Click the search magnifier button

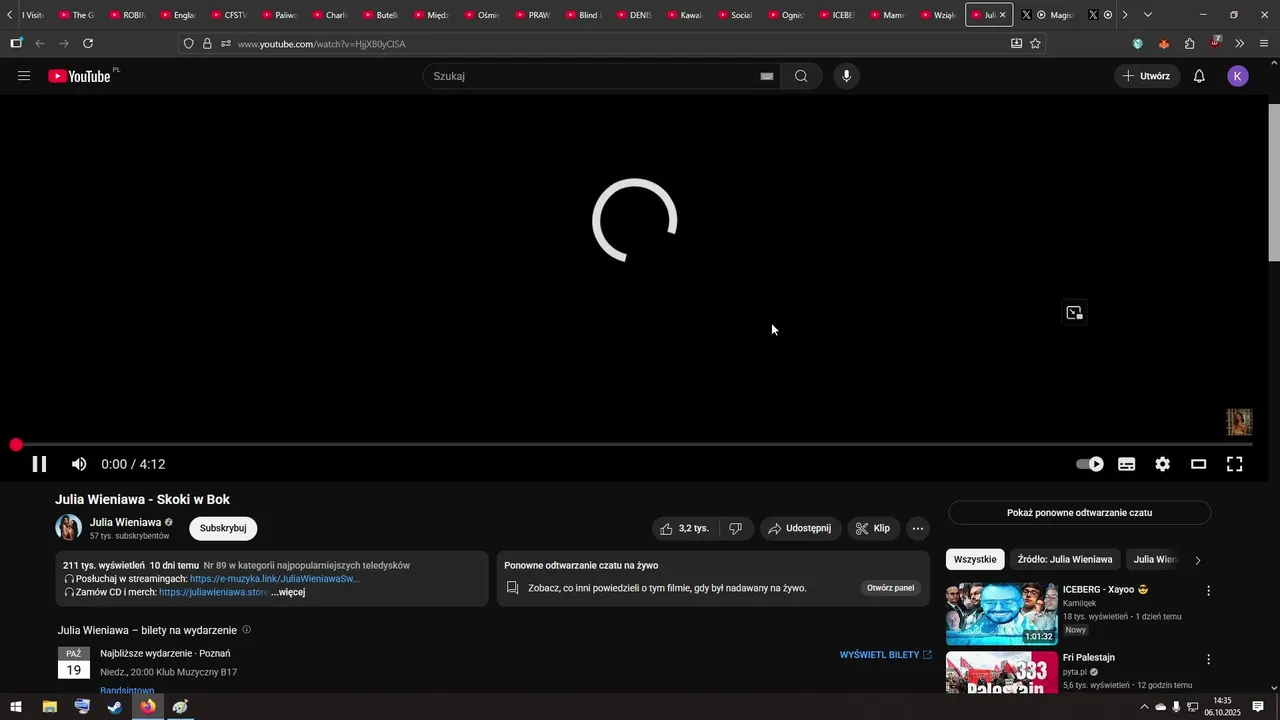801,76
